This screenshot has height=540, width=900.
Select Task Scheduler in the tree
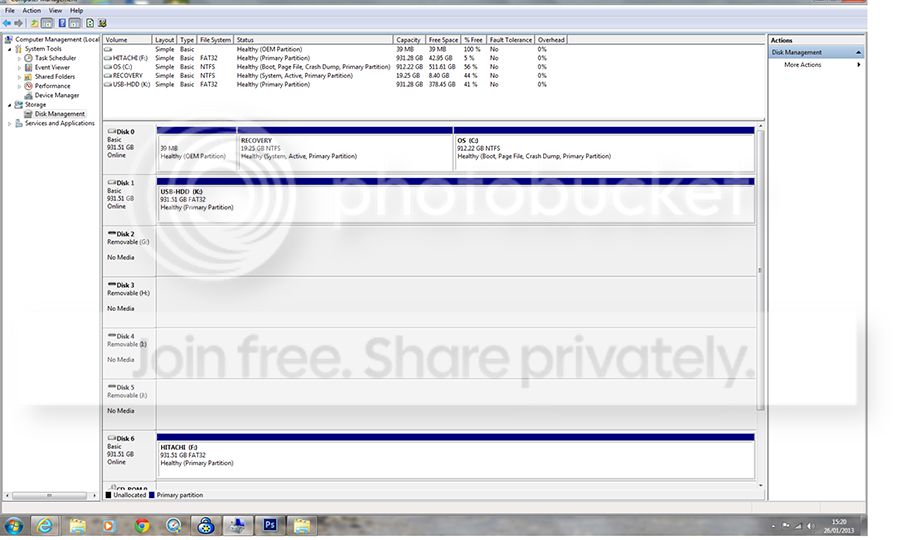click(55, 58)
